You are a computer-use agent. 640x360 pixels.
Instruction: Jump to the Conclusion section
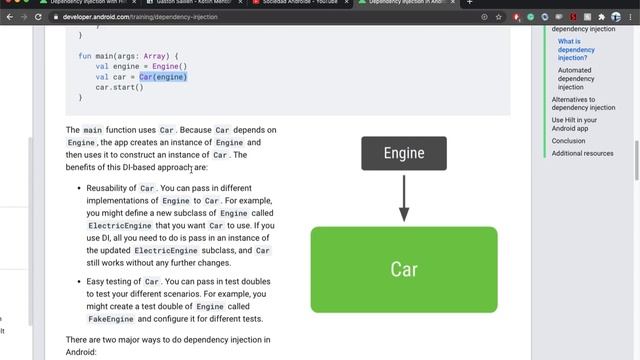point(568,141)
